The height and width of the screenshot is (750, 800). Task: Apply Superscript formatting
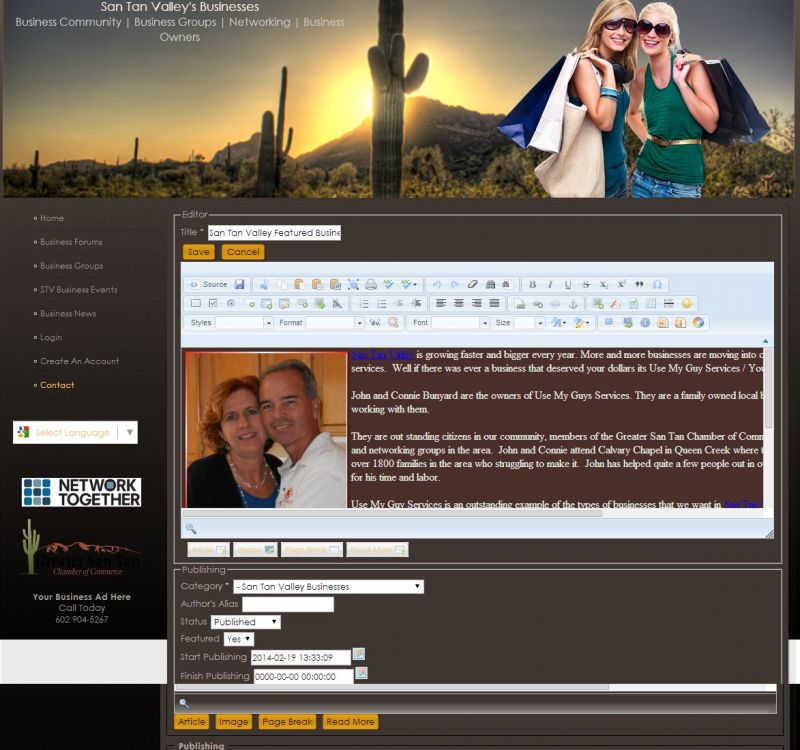click(621, 285)
